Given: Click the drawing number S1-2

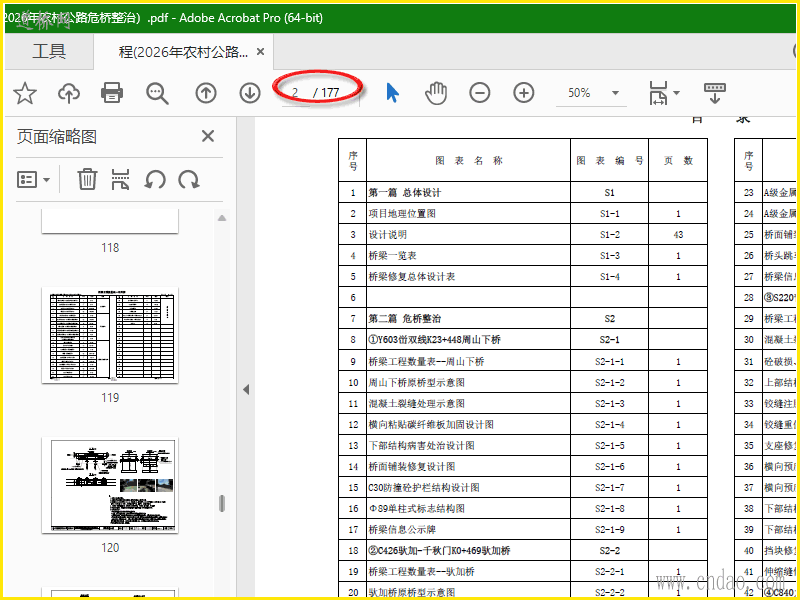Looking at the screenshot, I should (610, 235).
